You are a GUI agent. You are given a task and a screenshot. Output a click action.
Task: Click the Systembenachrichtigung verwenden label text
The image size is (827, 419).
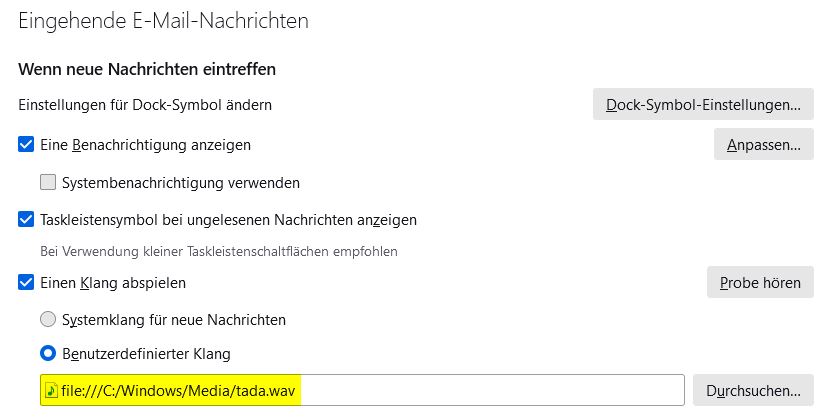(x=180, y=183)
